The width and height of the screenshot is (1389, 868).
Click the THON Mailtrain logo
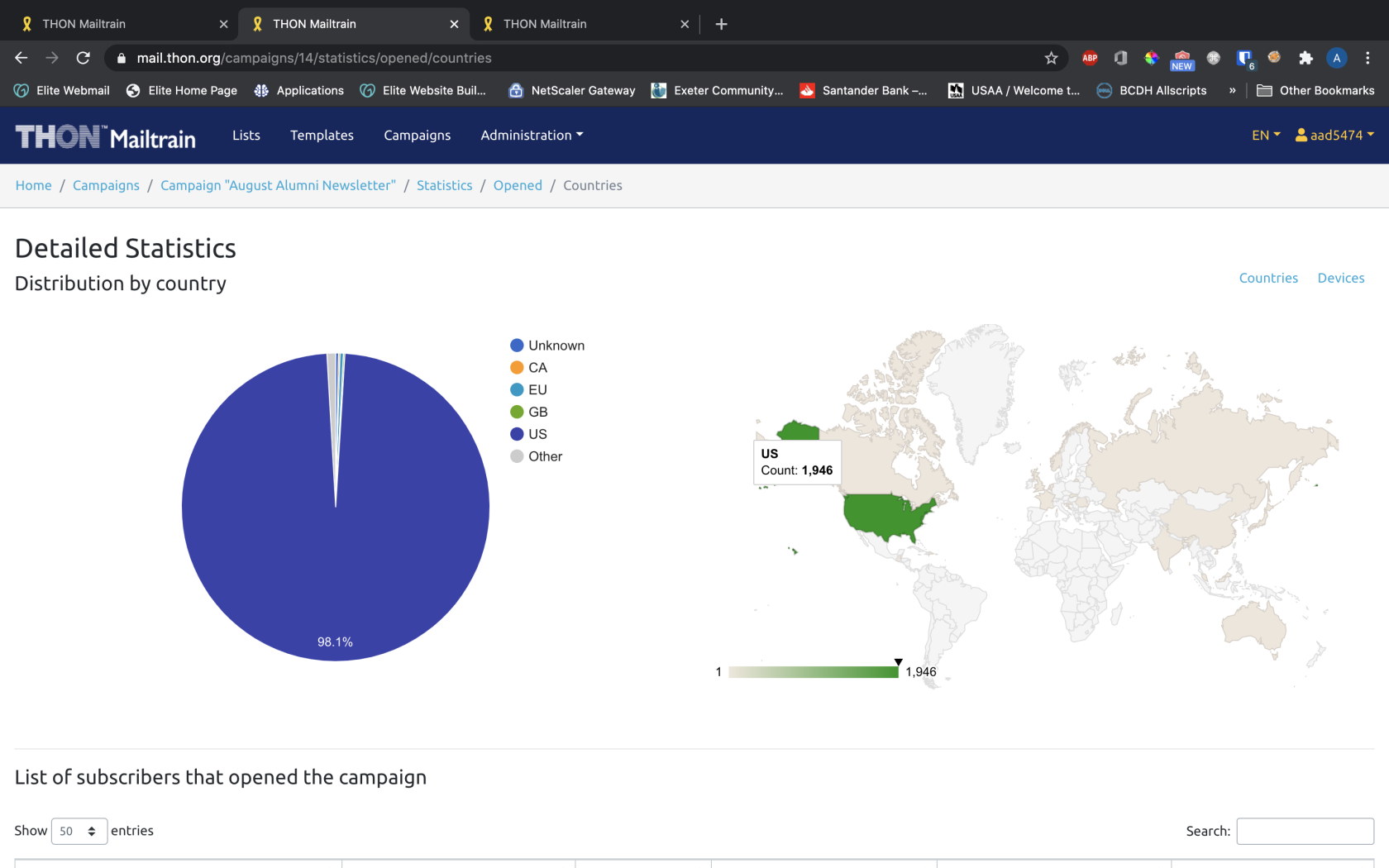(x=106, y=136)
